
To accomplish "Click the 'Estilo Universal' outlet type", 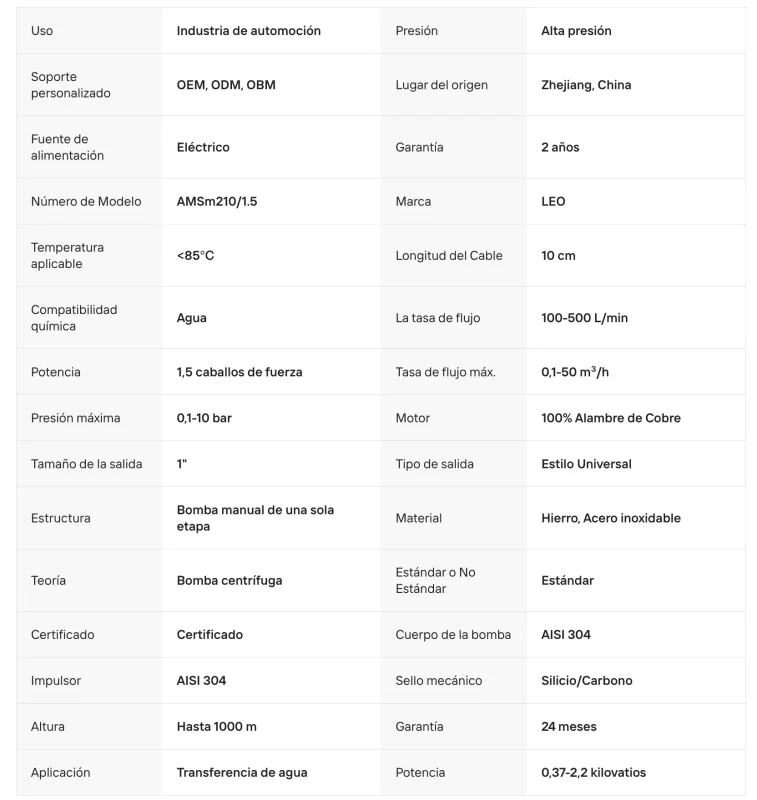I will pyautogui.click(x=586, y=464).
